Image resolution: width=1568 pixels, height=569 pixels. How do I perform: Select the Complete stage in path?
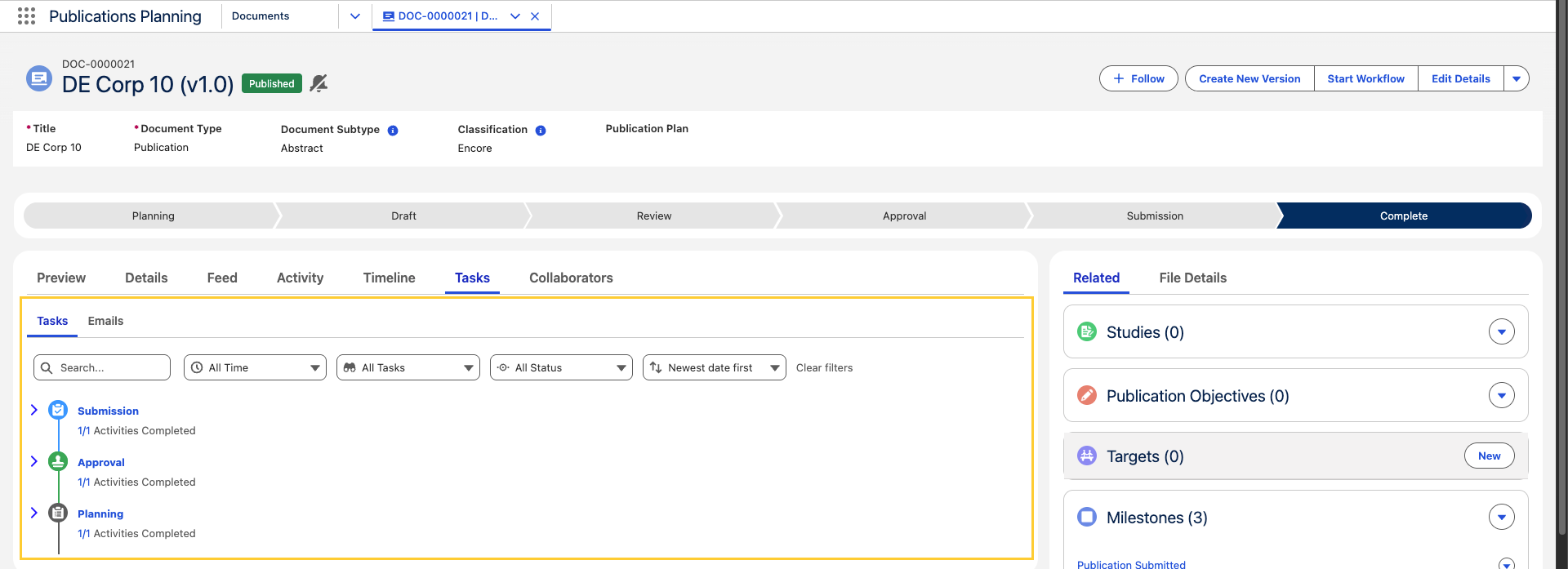tap(1404, 216)
